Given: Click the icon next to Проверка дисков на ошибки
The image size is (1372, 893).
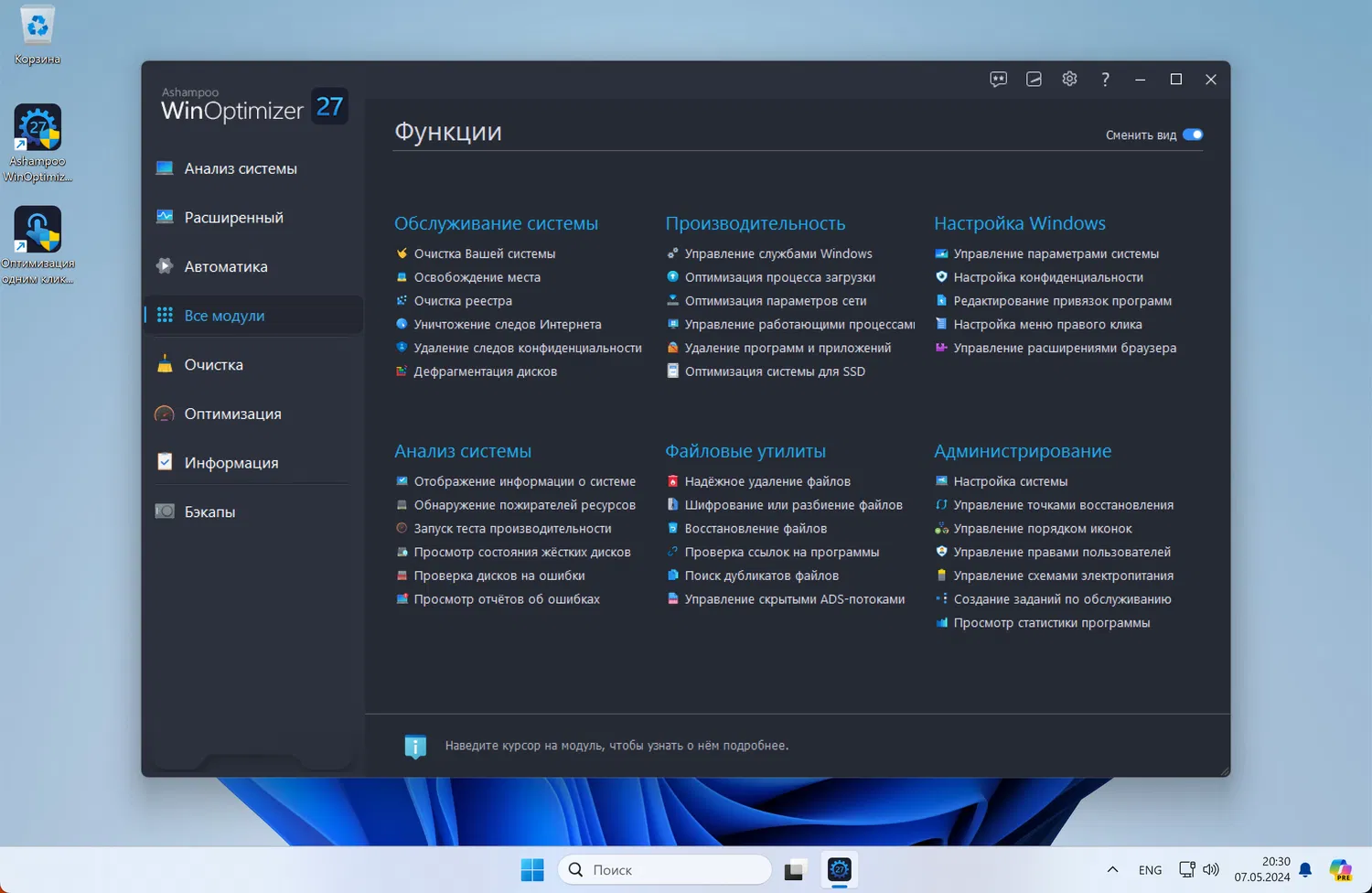Looking at the screenshot, I should pyautogui.click(x=402, y=576).
